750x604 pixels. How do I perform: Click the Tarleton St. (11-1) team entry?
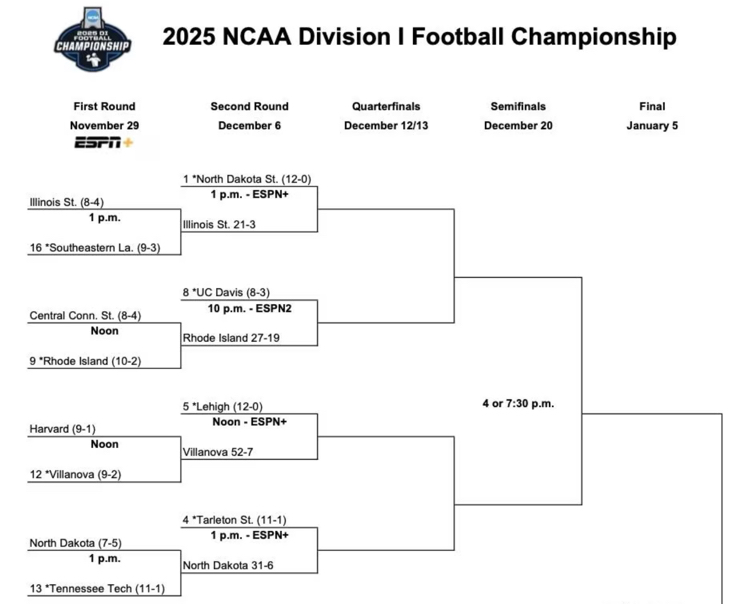236,521
